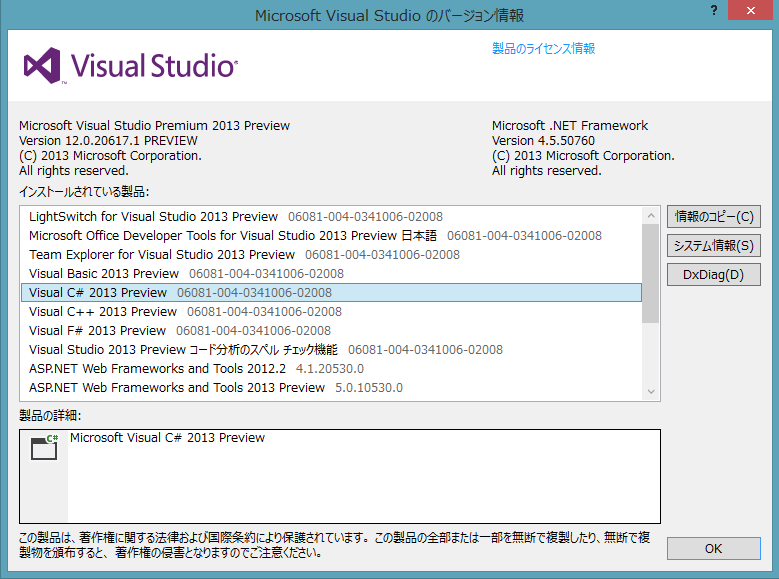Launch DxDiag(D) button
The image size is (779, 579).
point(713,275)
